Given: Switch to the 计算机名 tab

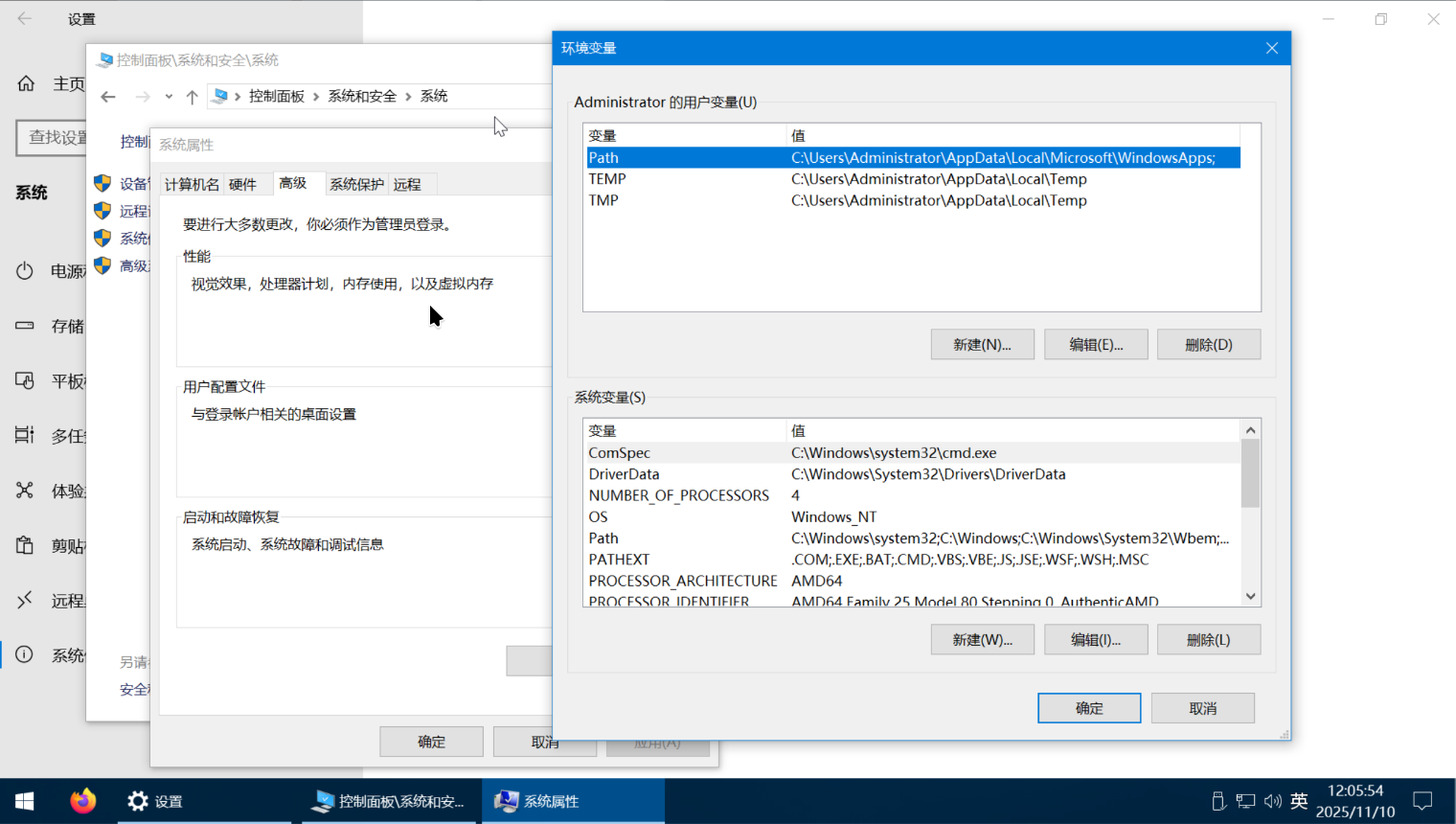Looking at the screenshot, I should click(192, 184).
